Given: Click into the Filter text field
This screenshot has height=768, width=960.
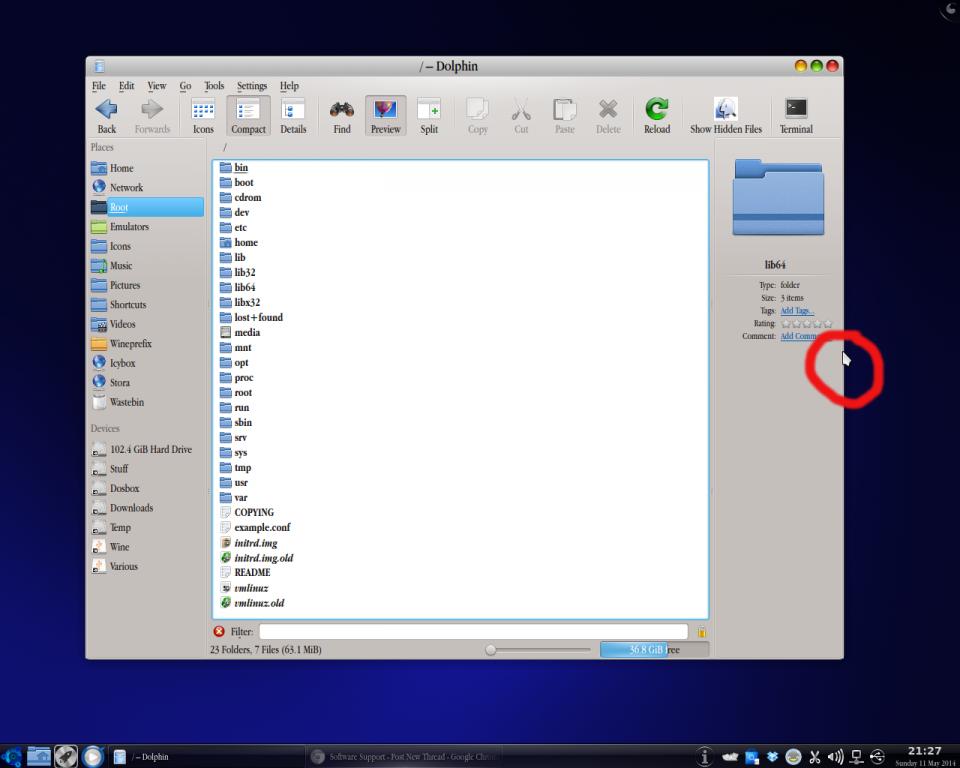Looking at the screenshot, I should pos(473,631).
